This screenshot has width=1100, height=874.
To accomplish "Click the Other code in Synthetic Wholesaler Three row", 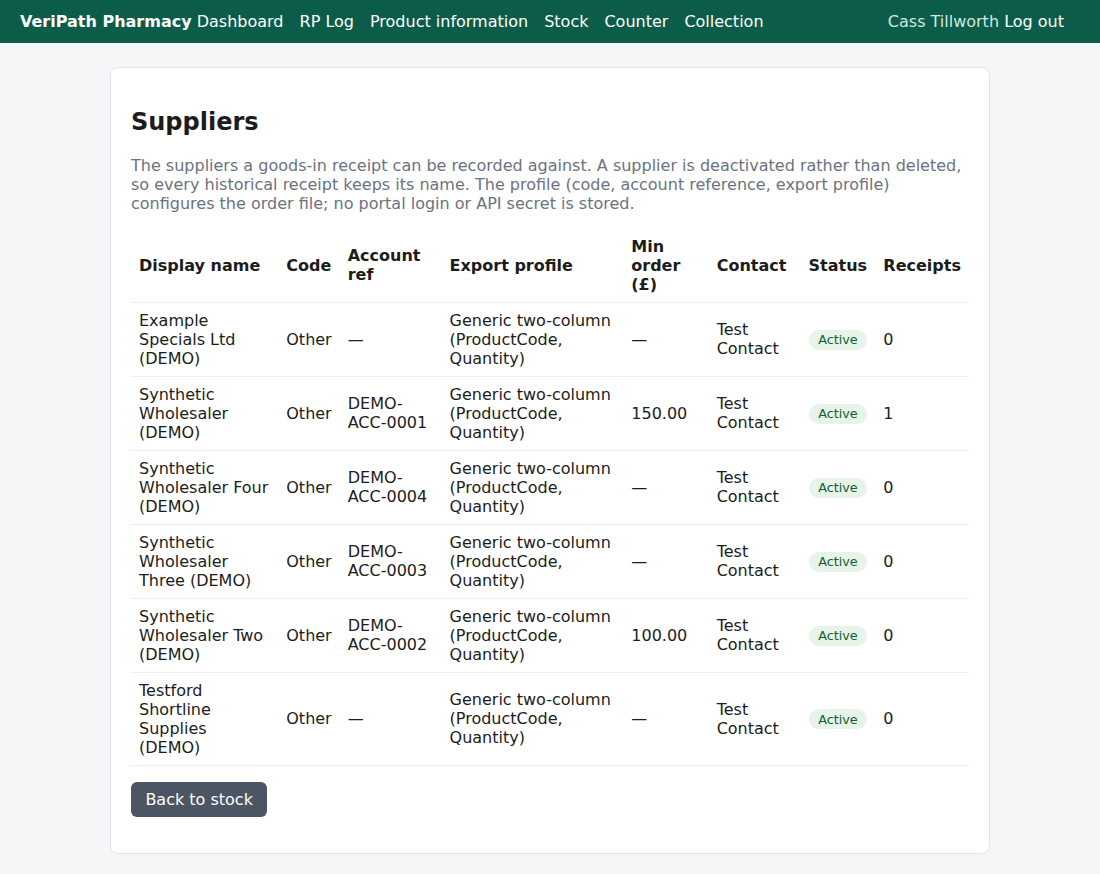I will point(309,561).
